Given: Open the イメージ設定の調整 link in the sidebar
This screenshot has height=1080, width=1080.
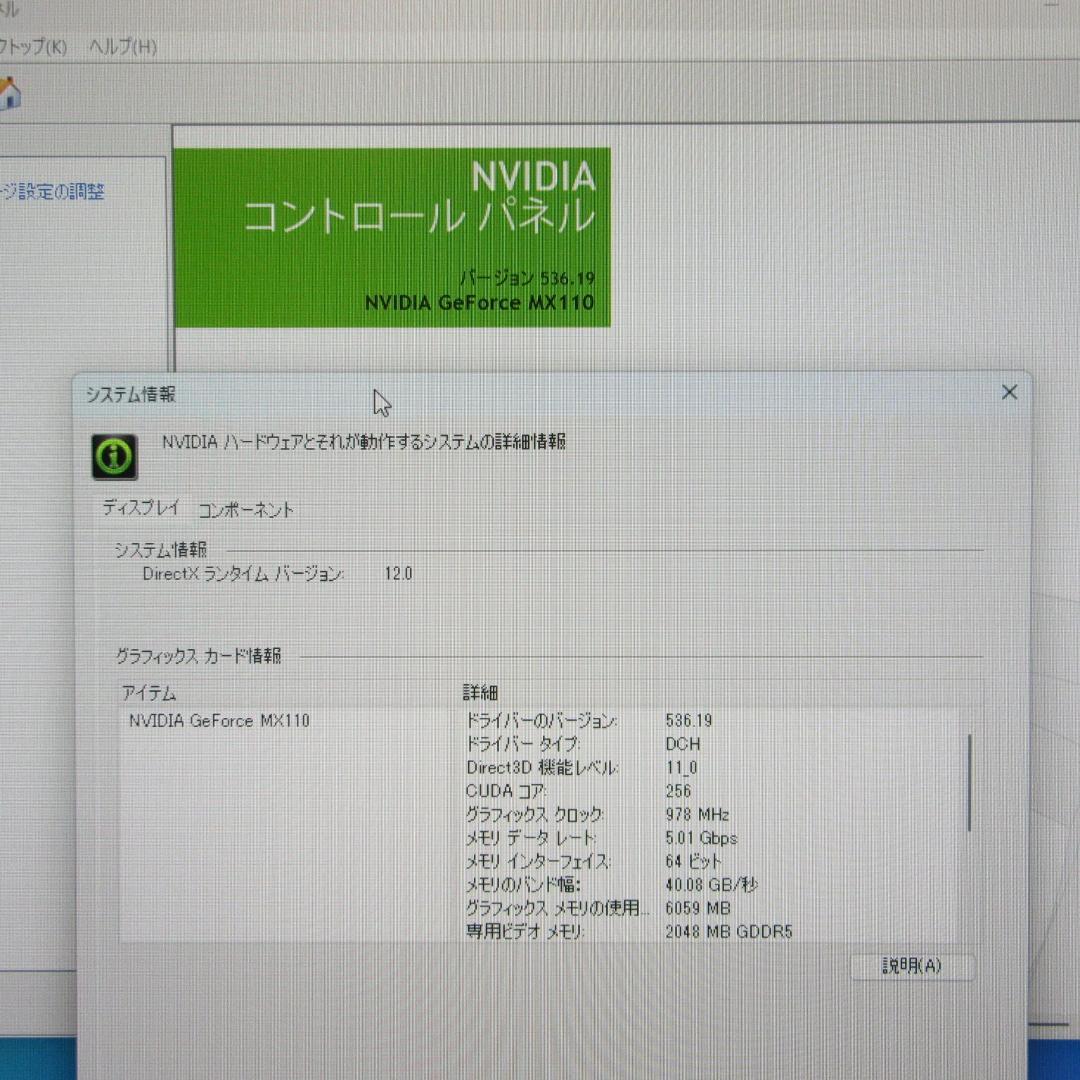Looking at the screenshot, I should tap(52, 191).
